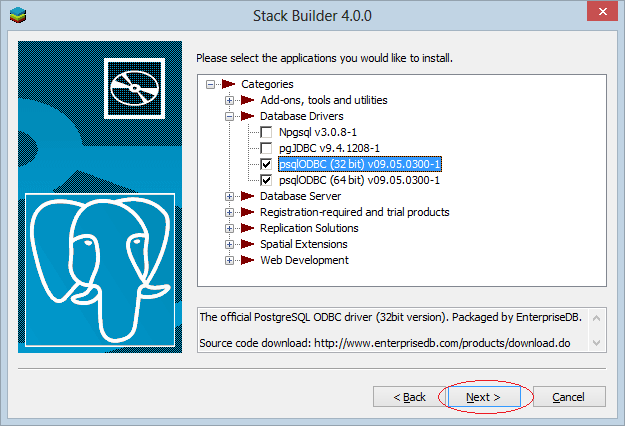Expand the Replication Solutions category
Image resolution: width=625 pixels, height=426 pixels.
[229, 228]
